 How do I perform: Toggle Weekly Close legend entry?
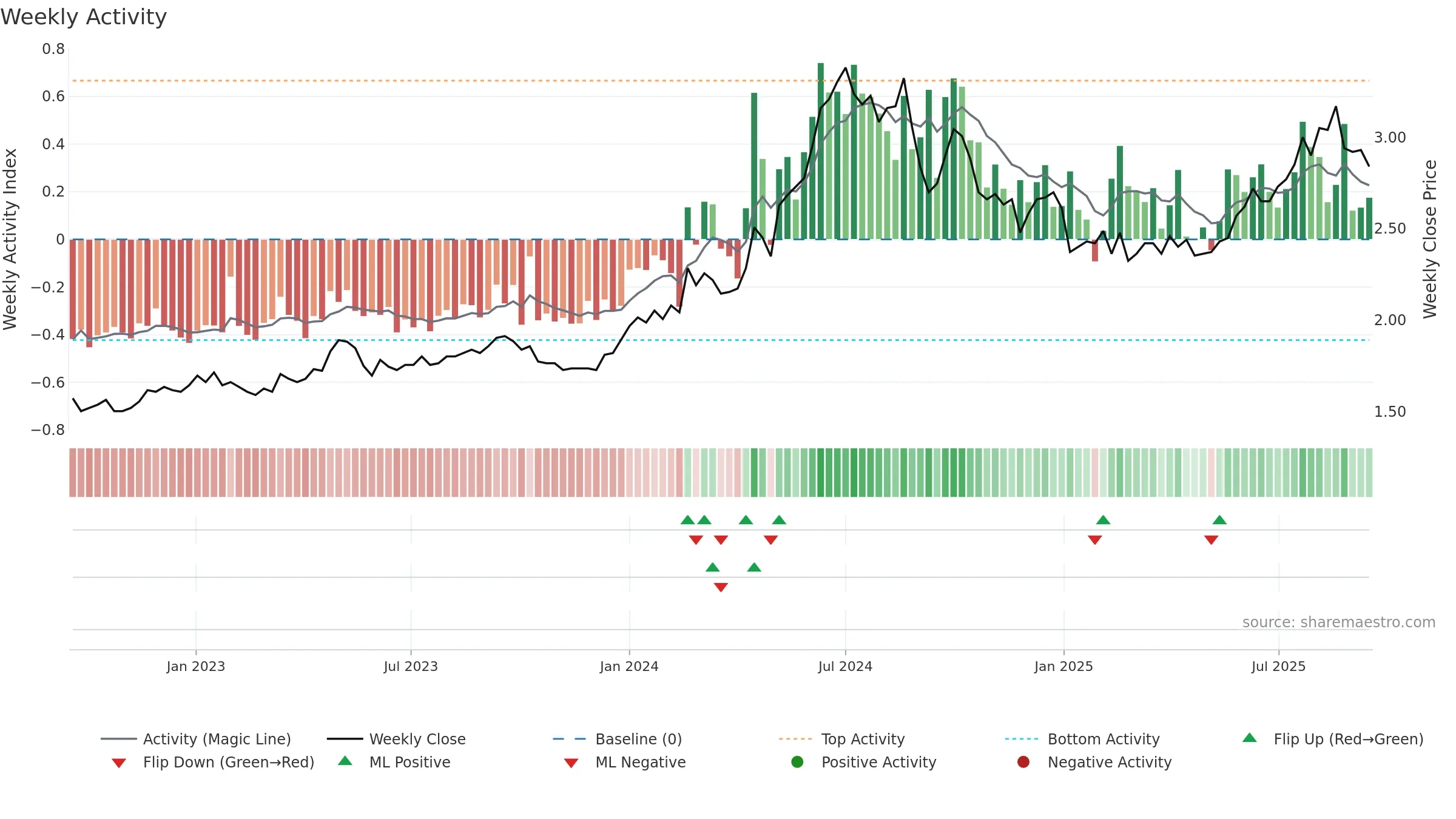396,739
